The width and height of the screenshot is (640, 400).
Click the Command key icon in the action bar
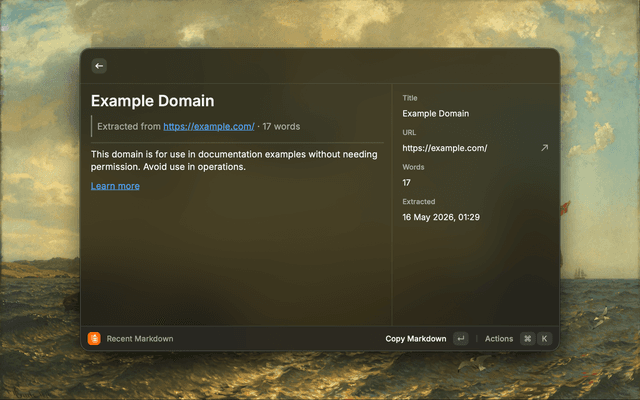tap(527, 338)
